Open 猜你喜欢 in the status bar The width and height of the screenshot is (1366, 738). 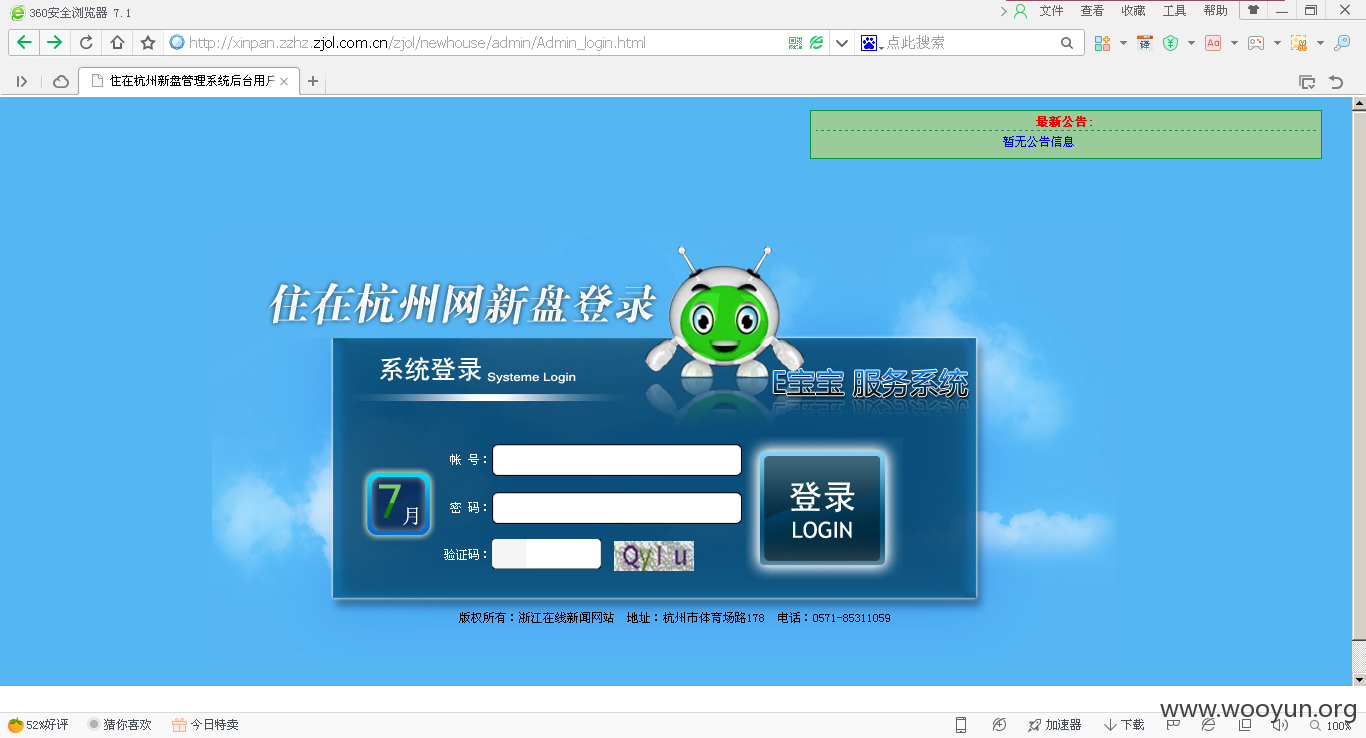pyautogui.click(x=119, y=725)
